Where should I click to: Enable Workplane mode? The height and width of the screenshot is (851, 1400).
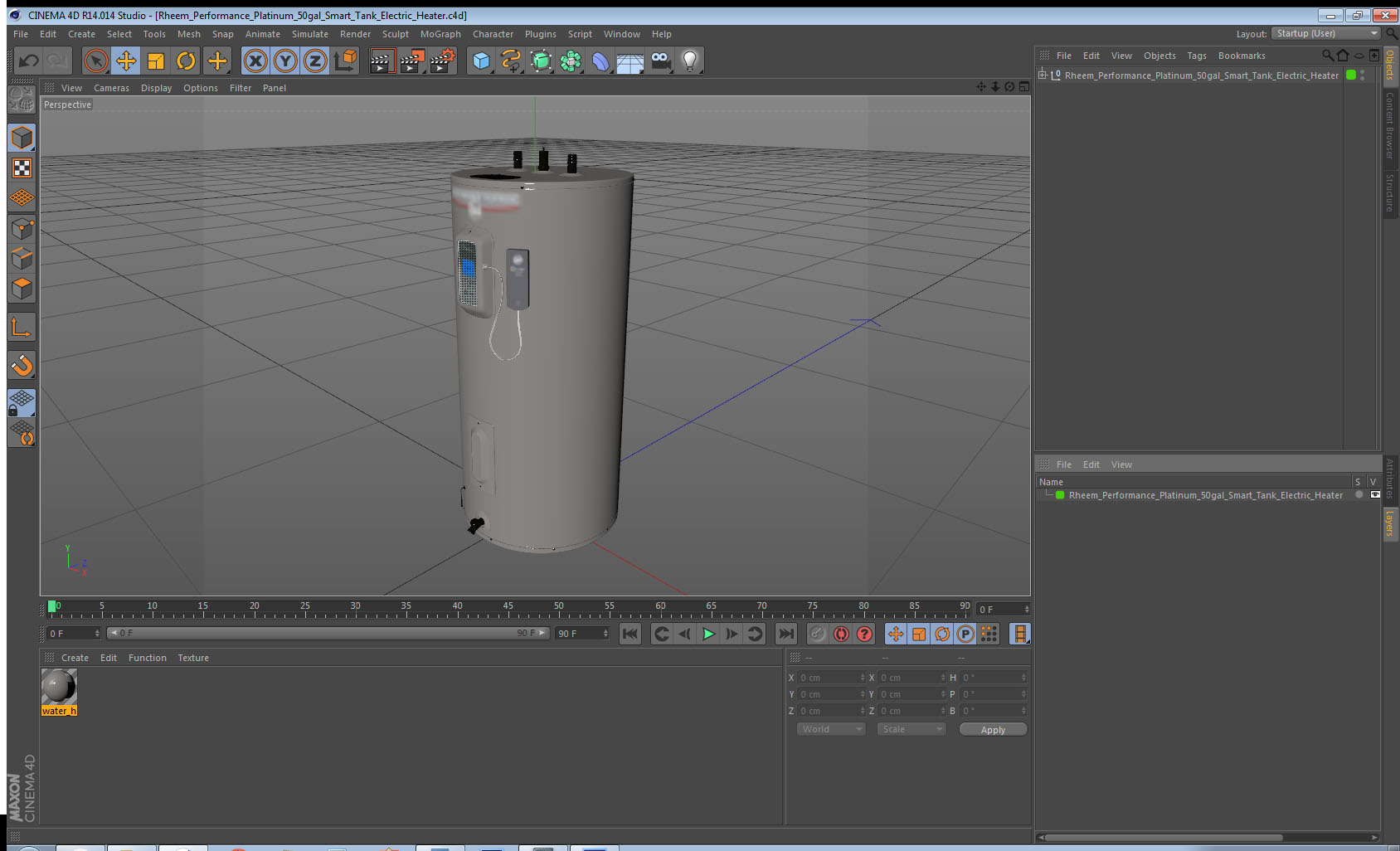pyautogui.click(x=22, y=198)
